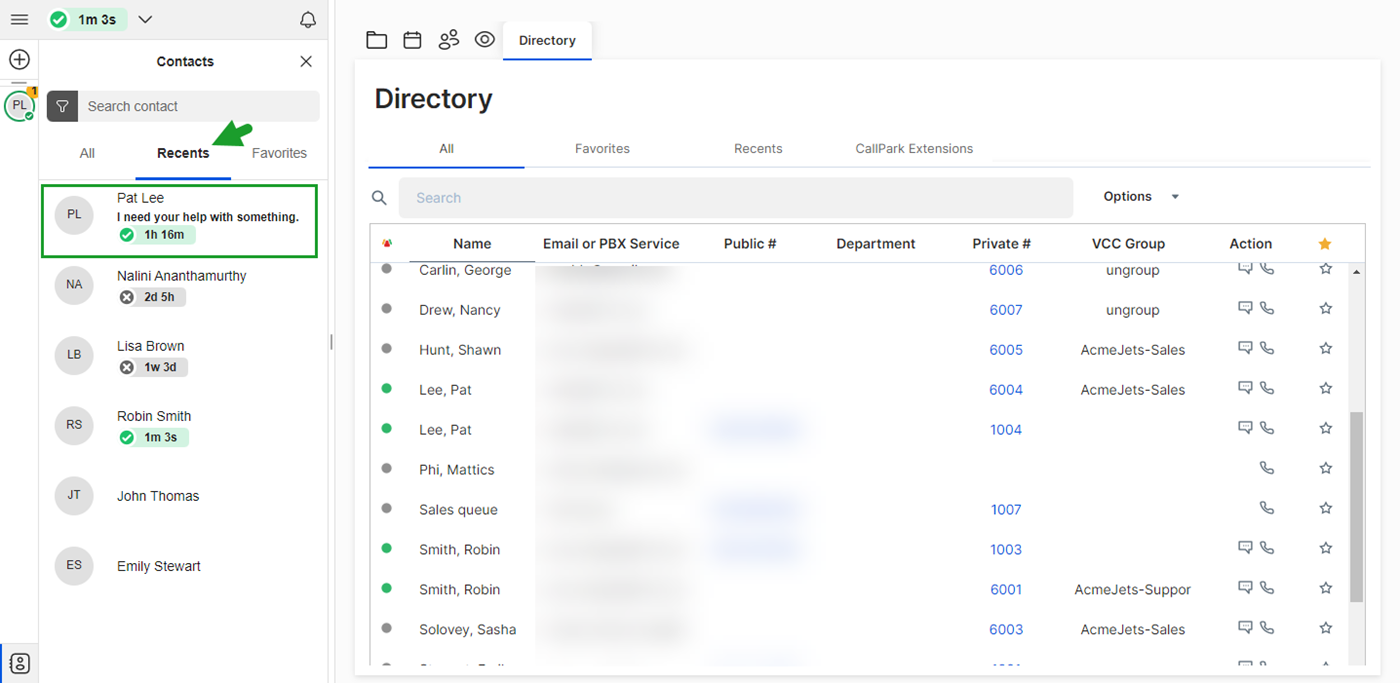Call Hunt, Shawn using phone icon
The width and height of the screenshot is (1400, 683).
click(1267, 349)
